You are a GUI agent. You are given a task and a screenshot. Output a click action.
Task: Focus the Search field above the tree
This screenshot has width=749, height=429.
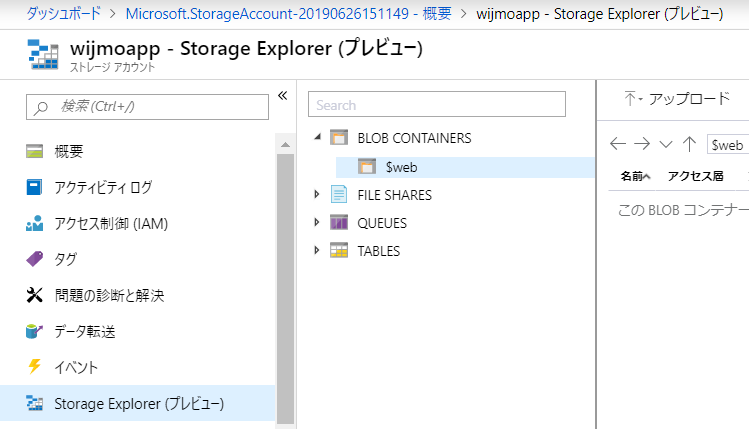(x=437, y=104)
